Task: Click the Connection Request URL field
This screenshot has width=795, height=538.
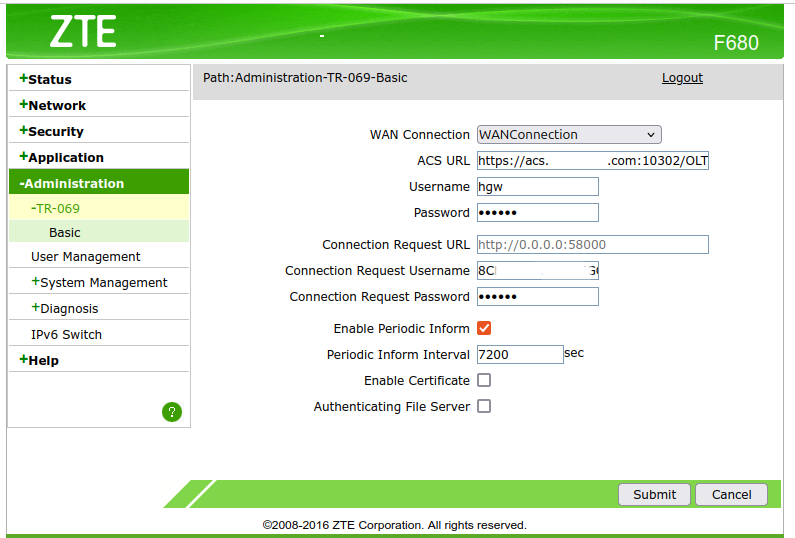Action: (593, 244)
